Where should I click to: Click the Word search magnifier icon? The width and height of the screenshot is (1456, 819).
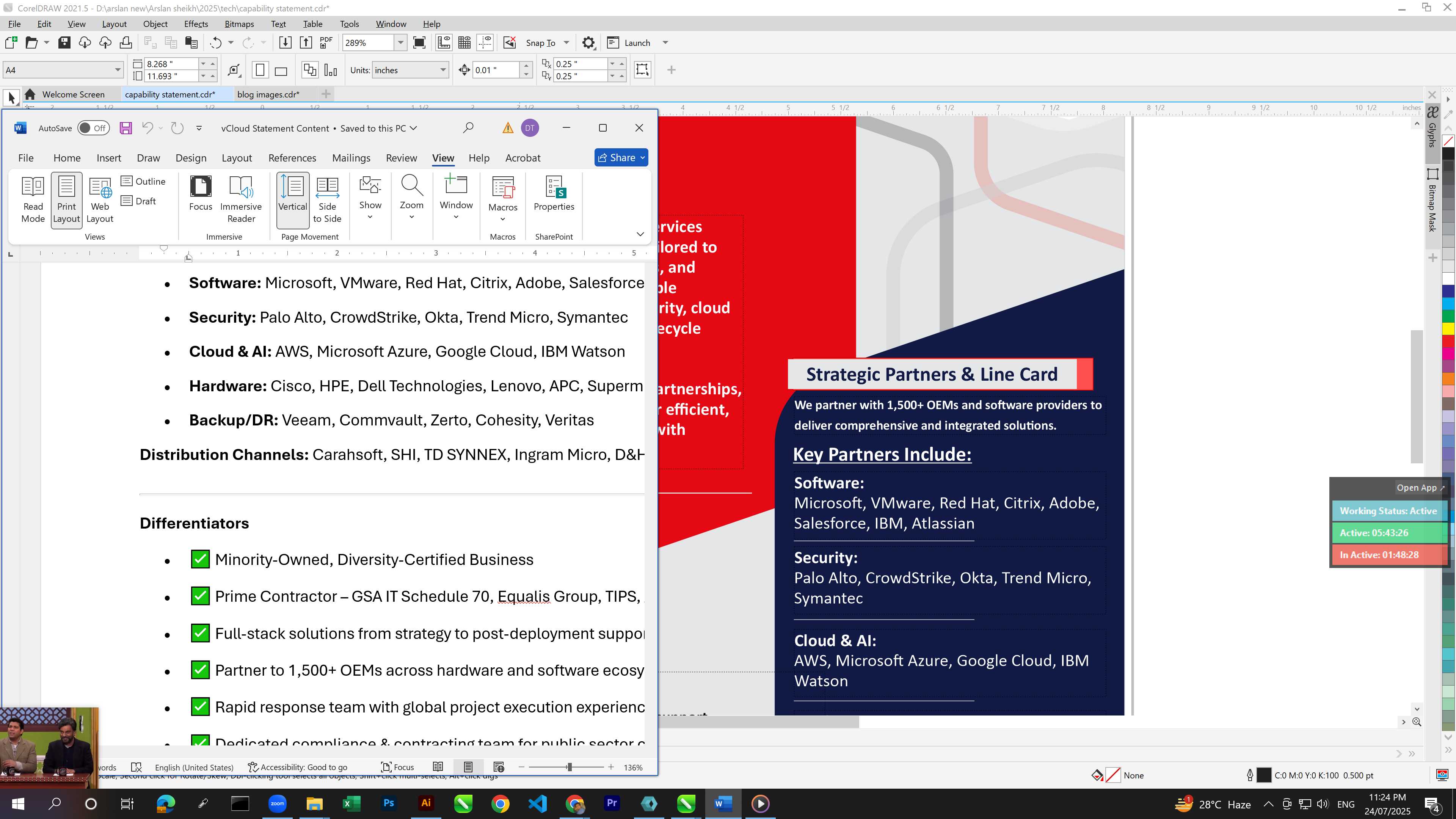[x=468, y=128]
